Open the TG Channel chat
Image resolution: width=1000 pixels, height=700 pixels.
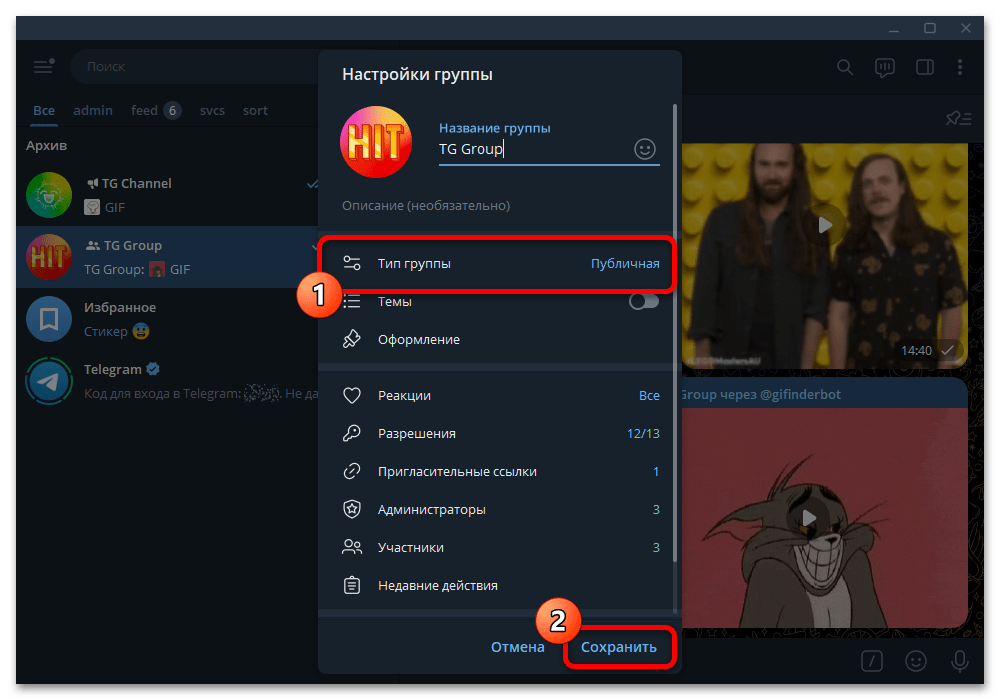tap(167, 195)
